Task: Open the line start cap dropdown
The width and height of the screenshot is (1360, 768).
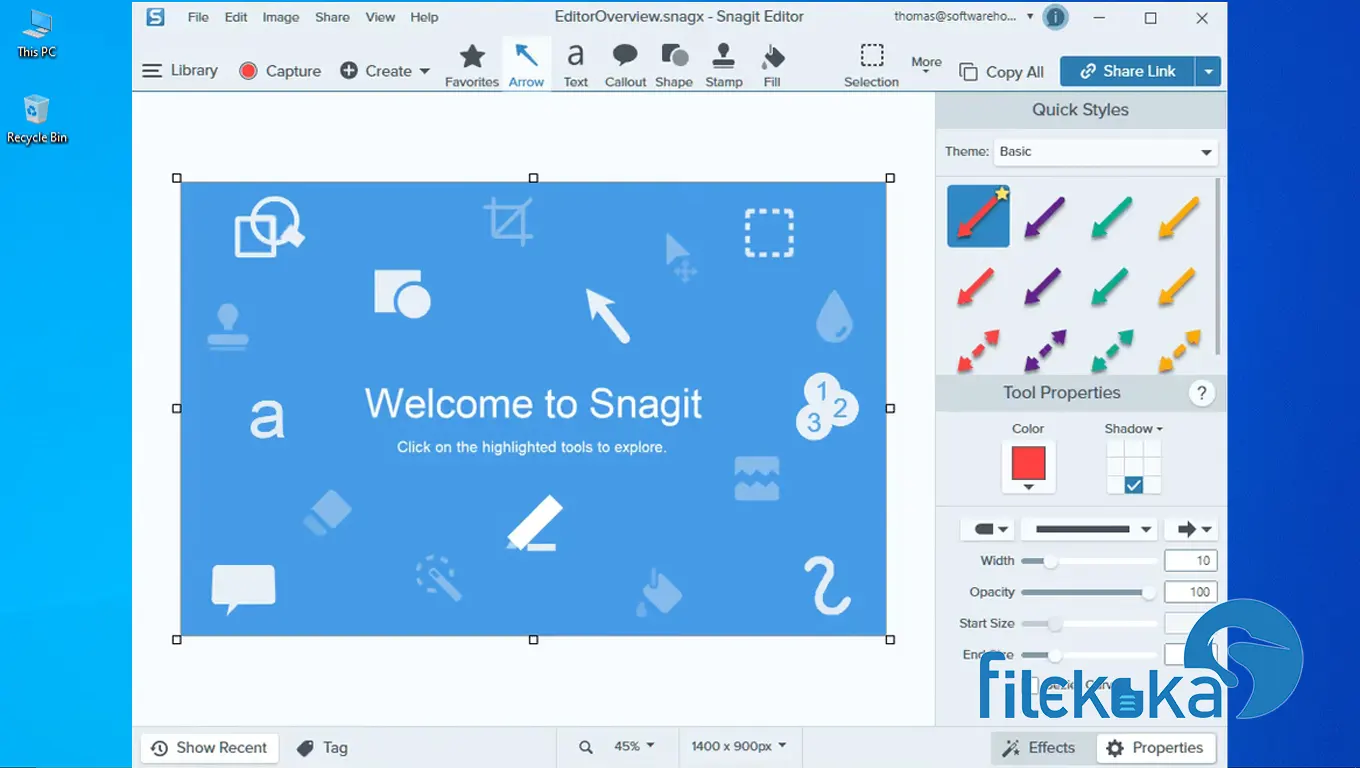Action: click(x=988, y=529)
